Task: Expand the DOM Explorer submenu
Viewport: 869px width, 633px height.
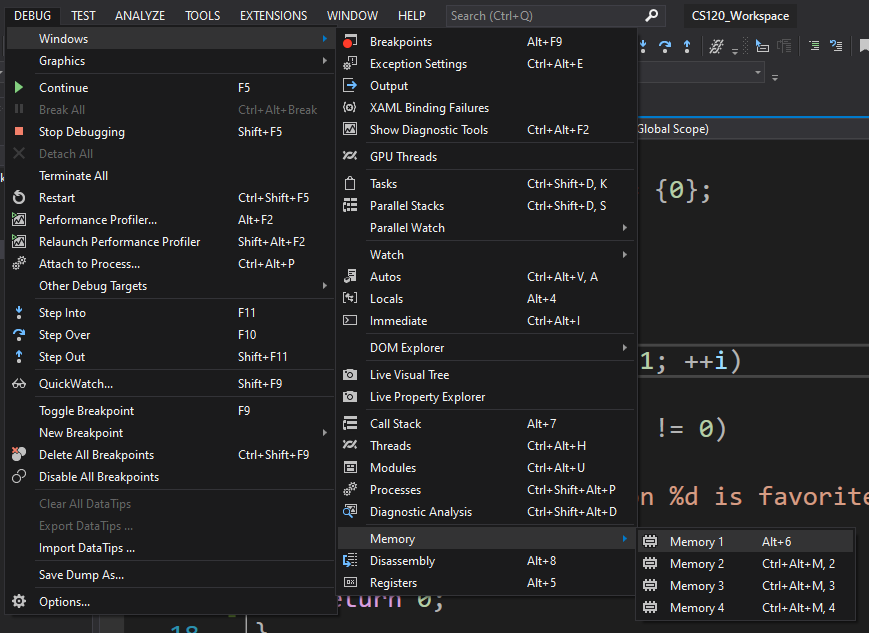Action: tap(485, 348)
